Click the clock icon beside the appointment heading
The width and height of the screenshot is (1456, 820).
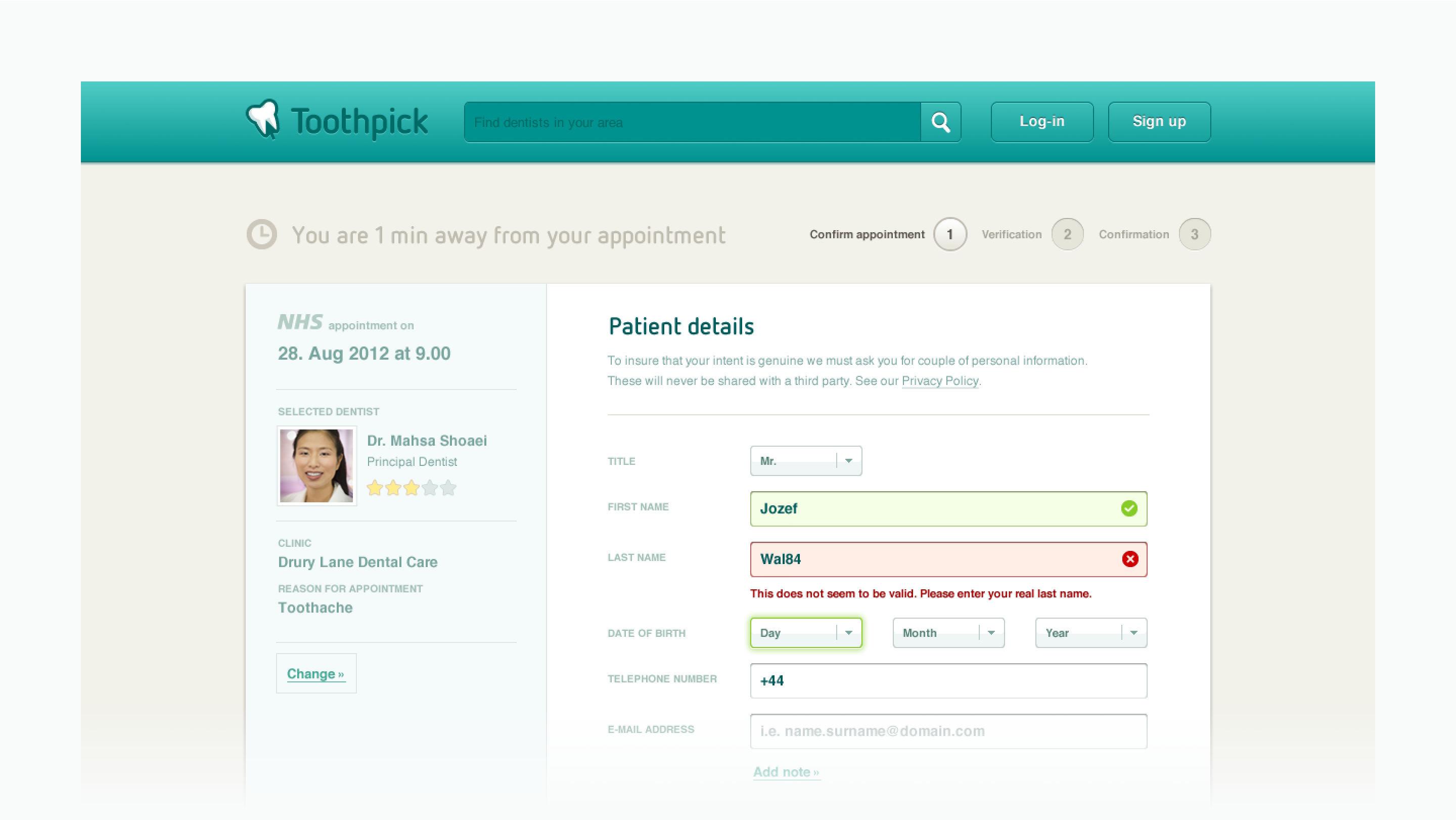[262, 234]
